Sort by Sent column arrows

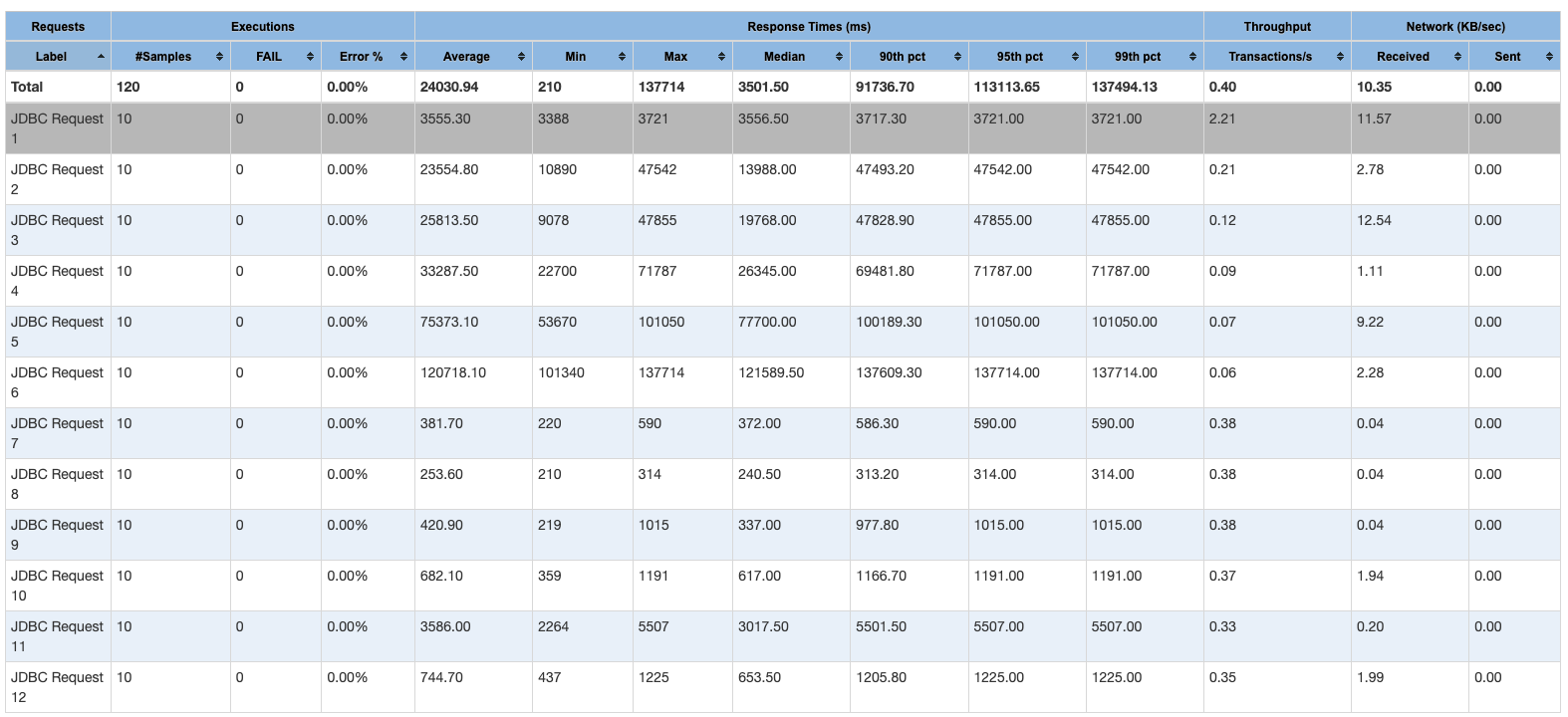(1549, 57)
